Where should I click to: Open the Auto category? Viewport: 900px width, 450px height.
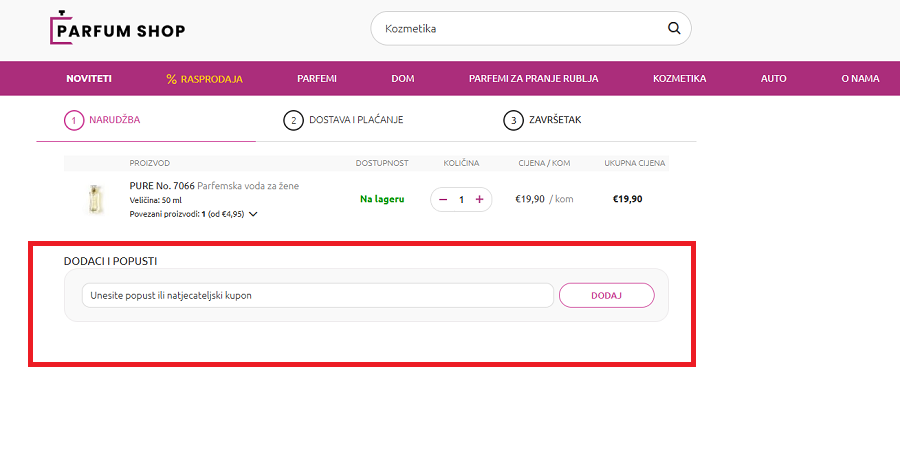(773, 78)
